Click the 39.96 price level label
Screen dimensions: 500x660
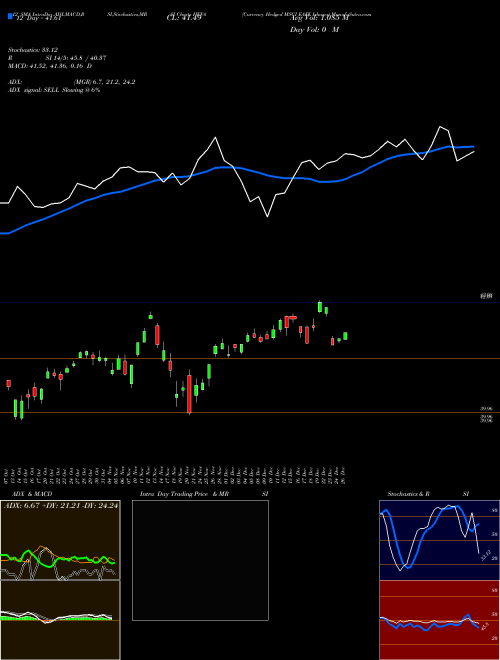coord(486,409)
